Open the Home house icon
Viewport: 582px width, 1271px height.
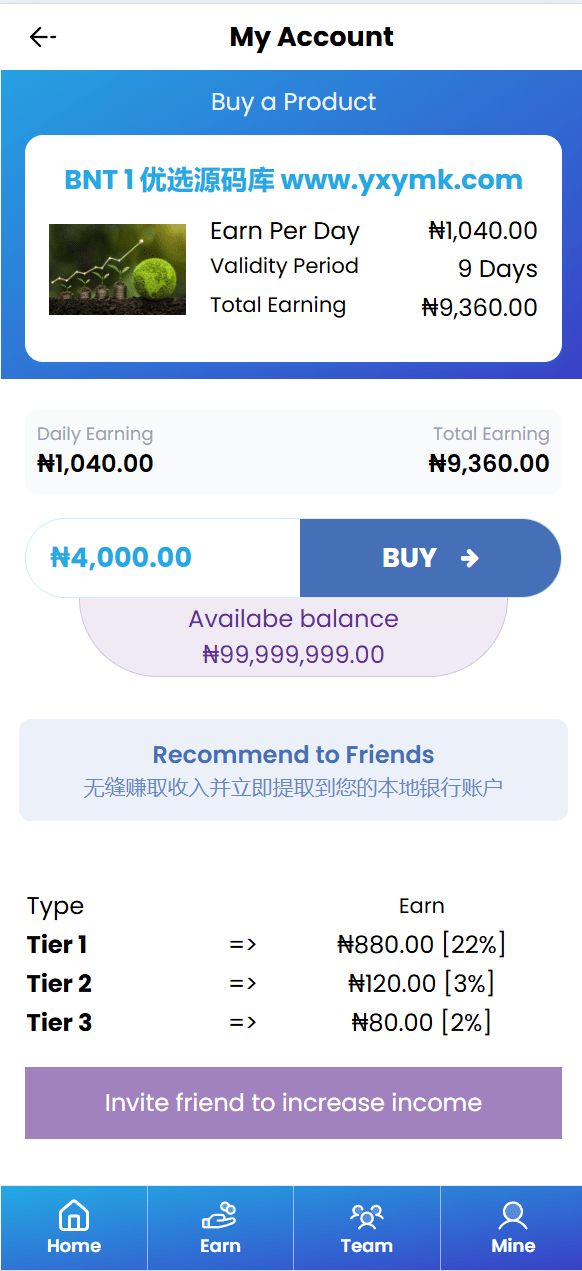point(74,1216)
